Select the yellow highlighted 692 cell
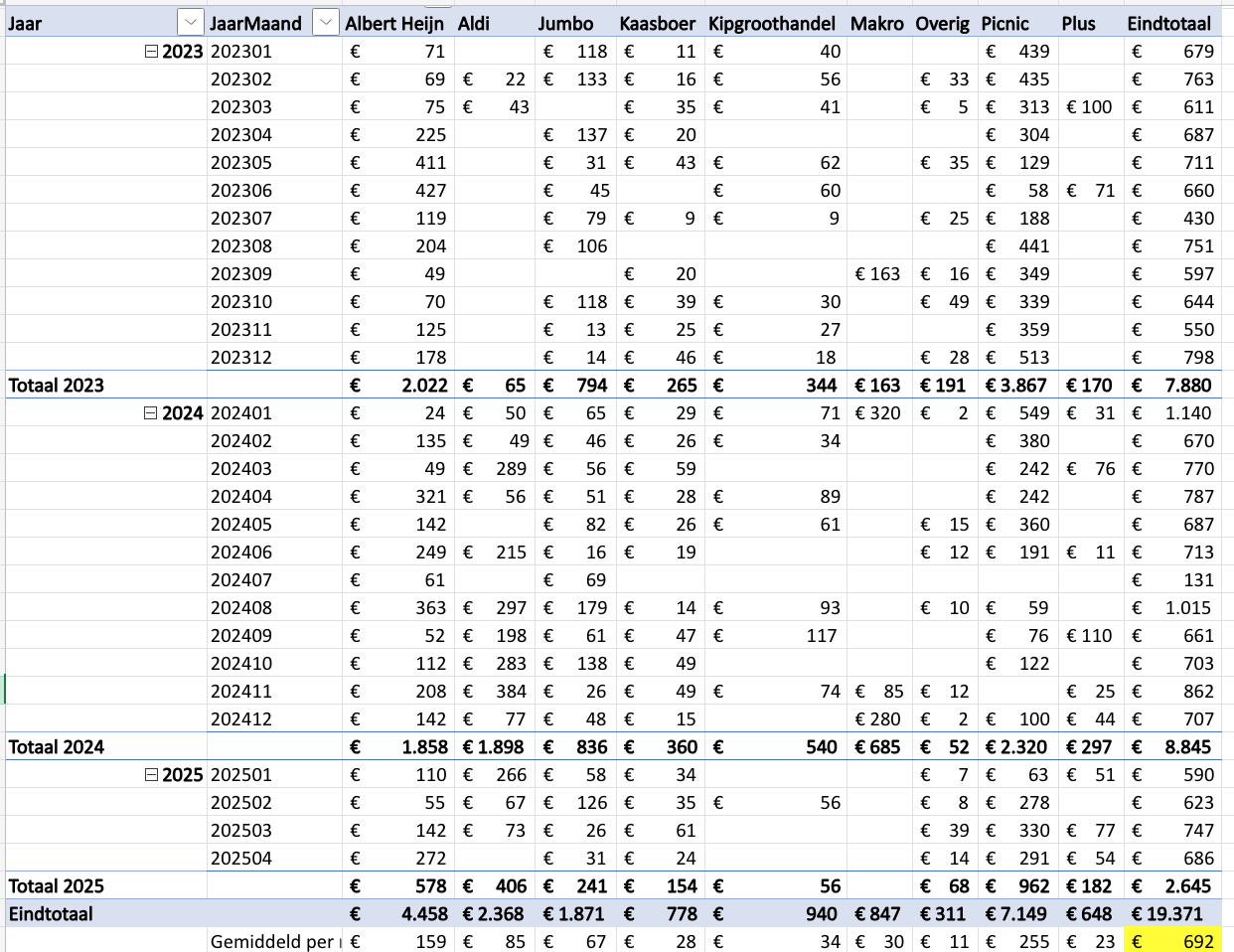 (x=1172, y=941)
